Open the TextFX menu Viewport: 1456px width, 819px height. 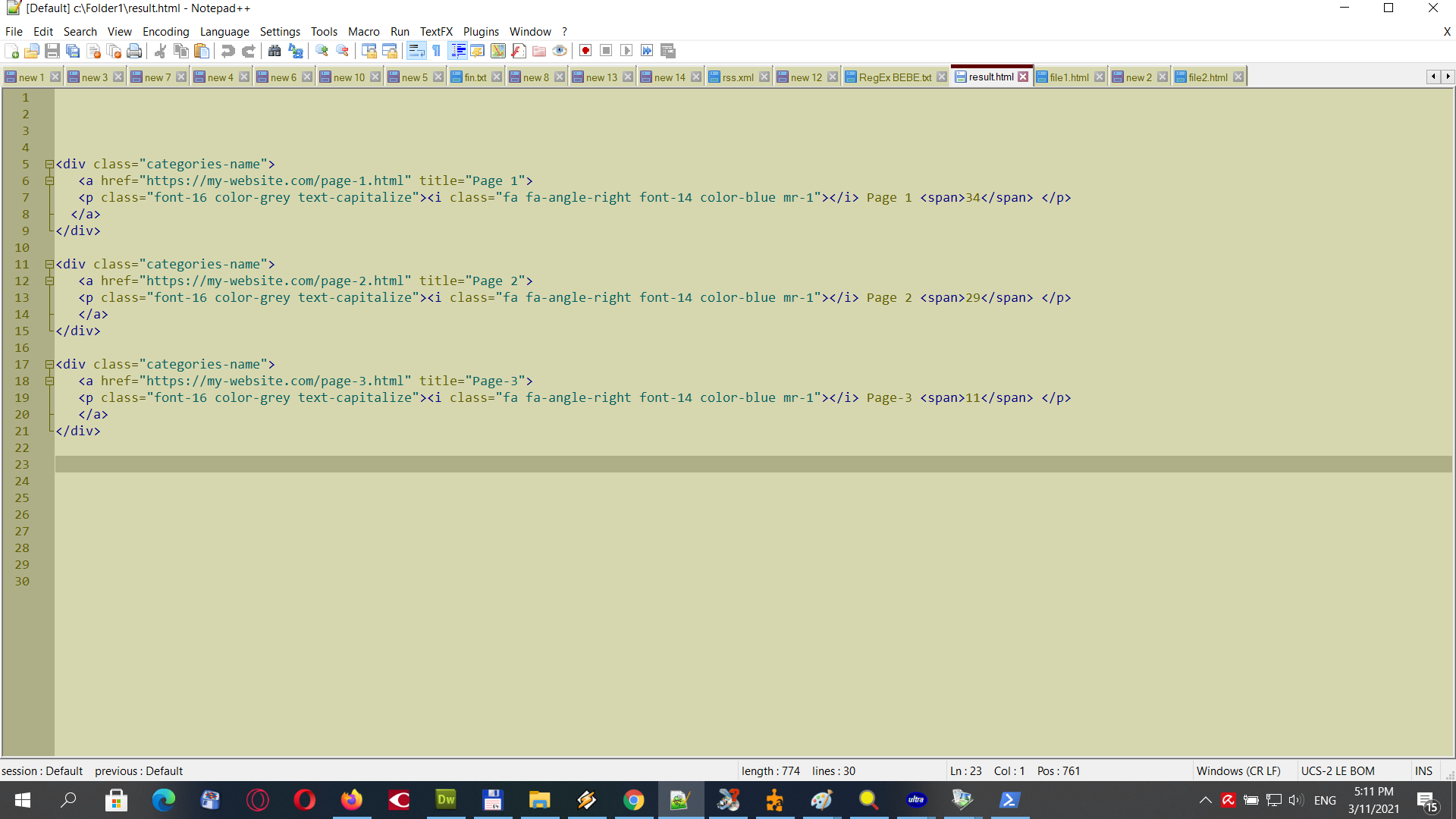pos(436,31)
